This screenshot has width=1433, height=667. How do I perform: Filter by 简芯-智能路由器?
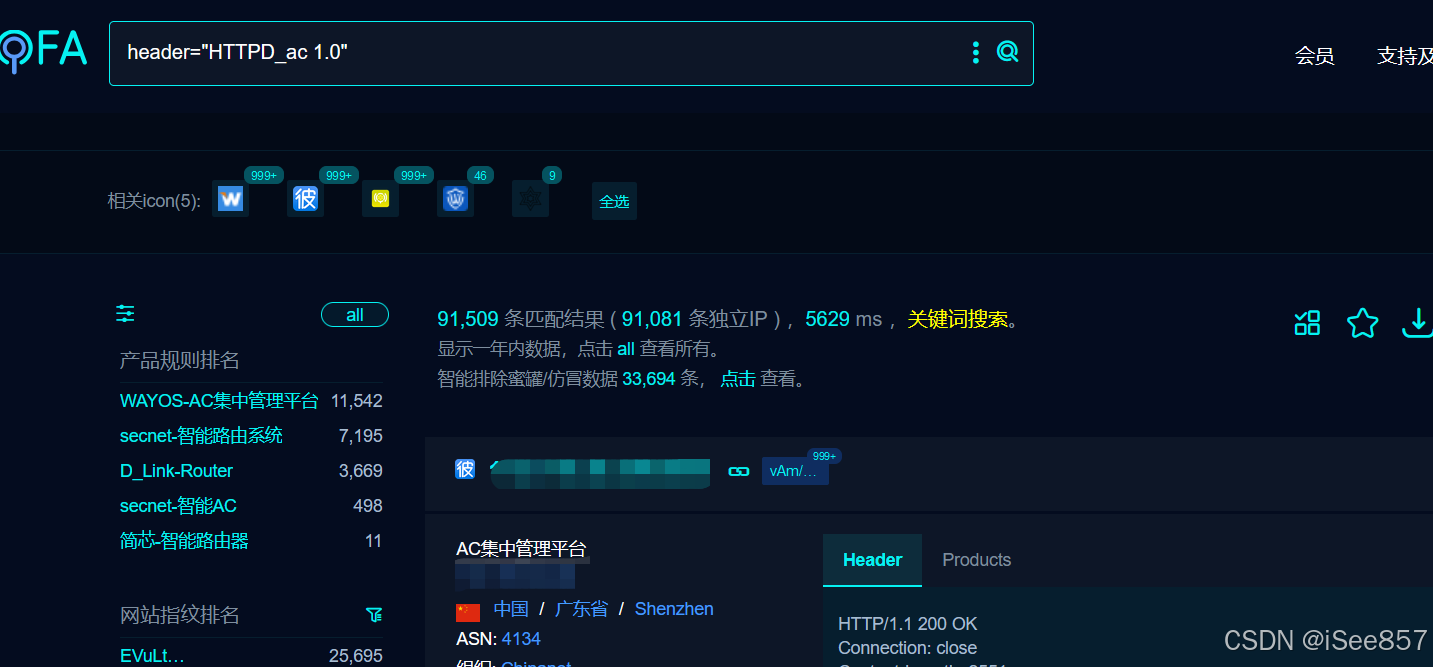point(184,541)
